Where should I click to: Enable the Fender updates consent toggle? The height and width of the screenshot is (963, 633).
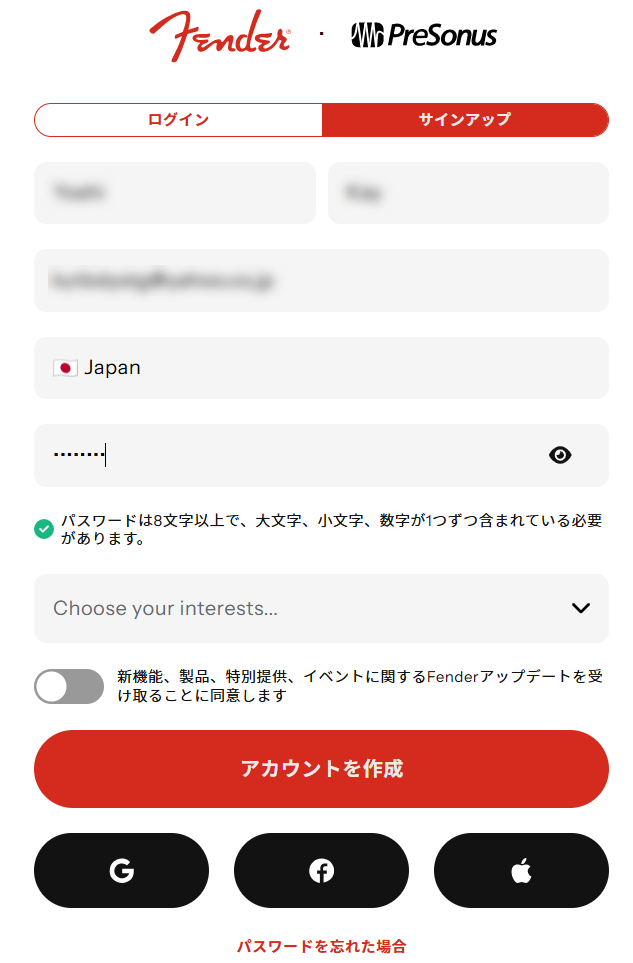[x=68, y=686]
